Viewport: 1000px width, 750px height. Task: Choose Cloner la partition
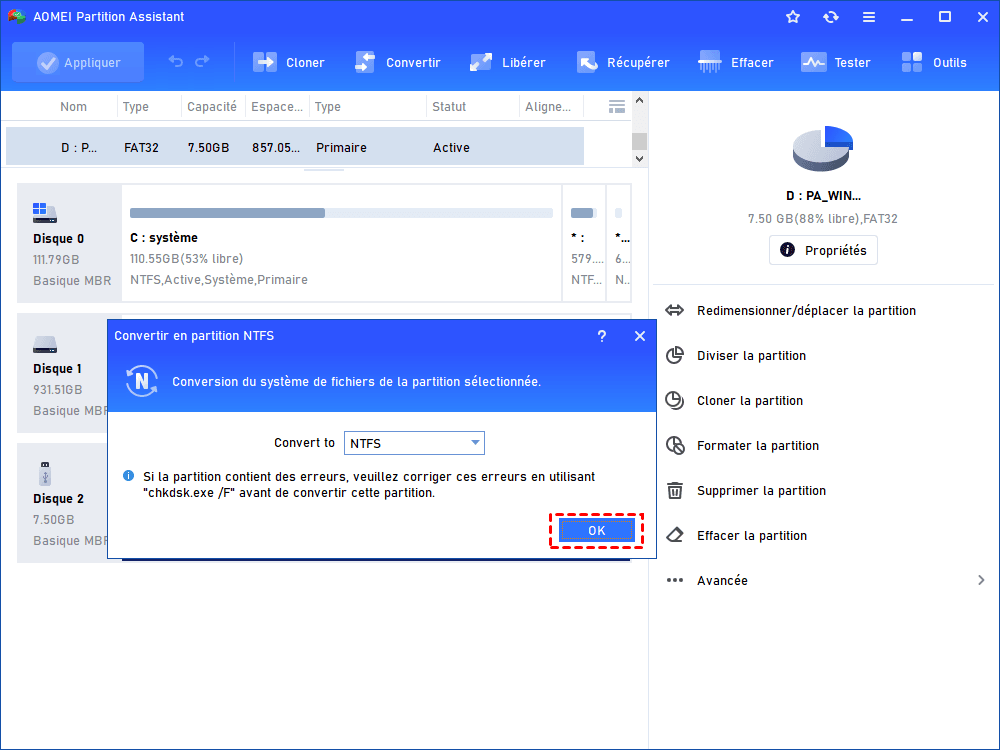[x=750, y=401]
